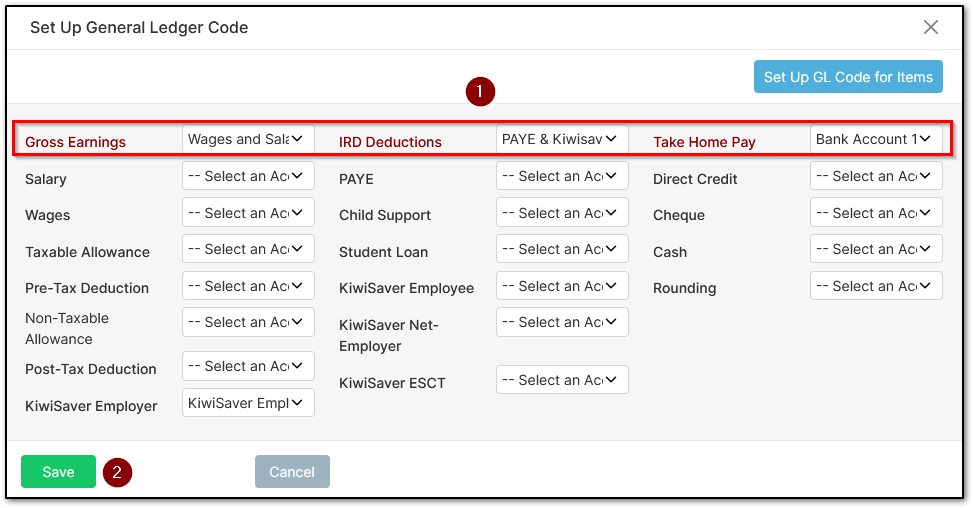Pick an account for Pre-Tax Deduction
This screenshot has height=508, width=973.
(248, 286)
